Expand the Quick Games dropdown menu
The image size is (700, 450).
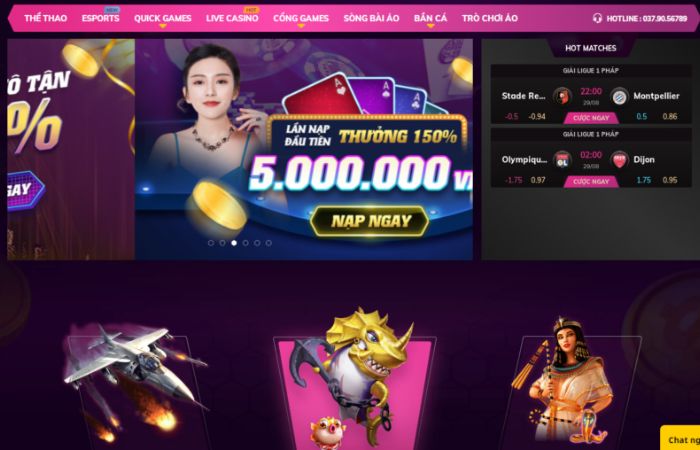coord(162,19)
